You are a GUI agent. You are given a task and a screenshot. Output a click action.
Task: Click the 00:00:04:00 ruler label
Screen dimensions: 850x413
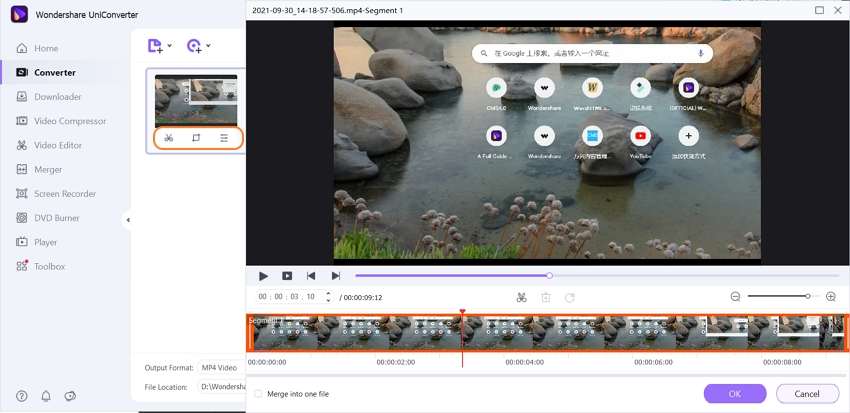525,362
